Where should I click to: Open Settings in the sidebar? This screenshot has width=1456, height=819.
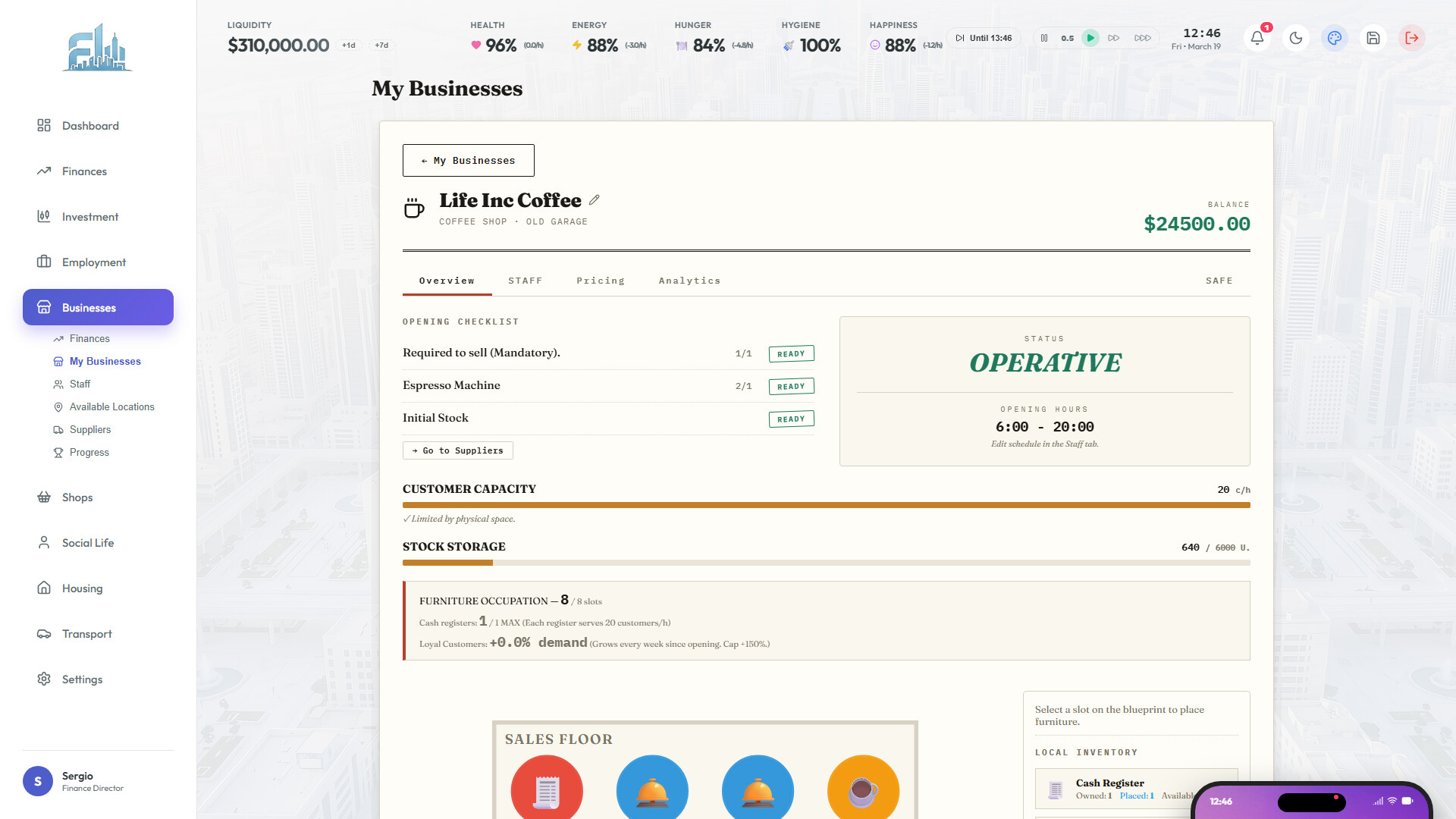tap(98, 679)
